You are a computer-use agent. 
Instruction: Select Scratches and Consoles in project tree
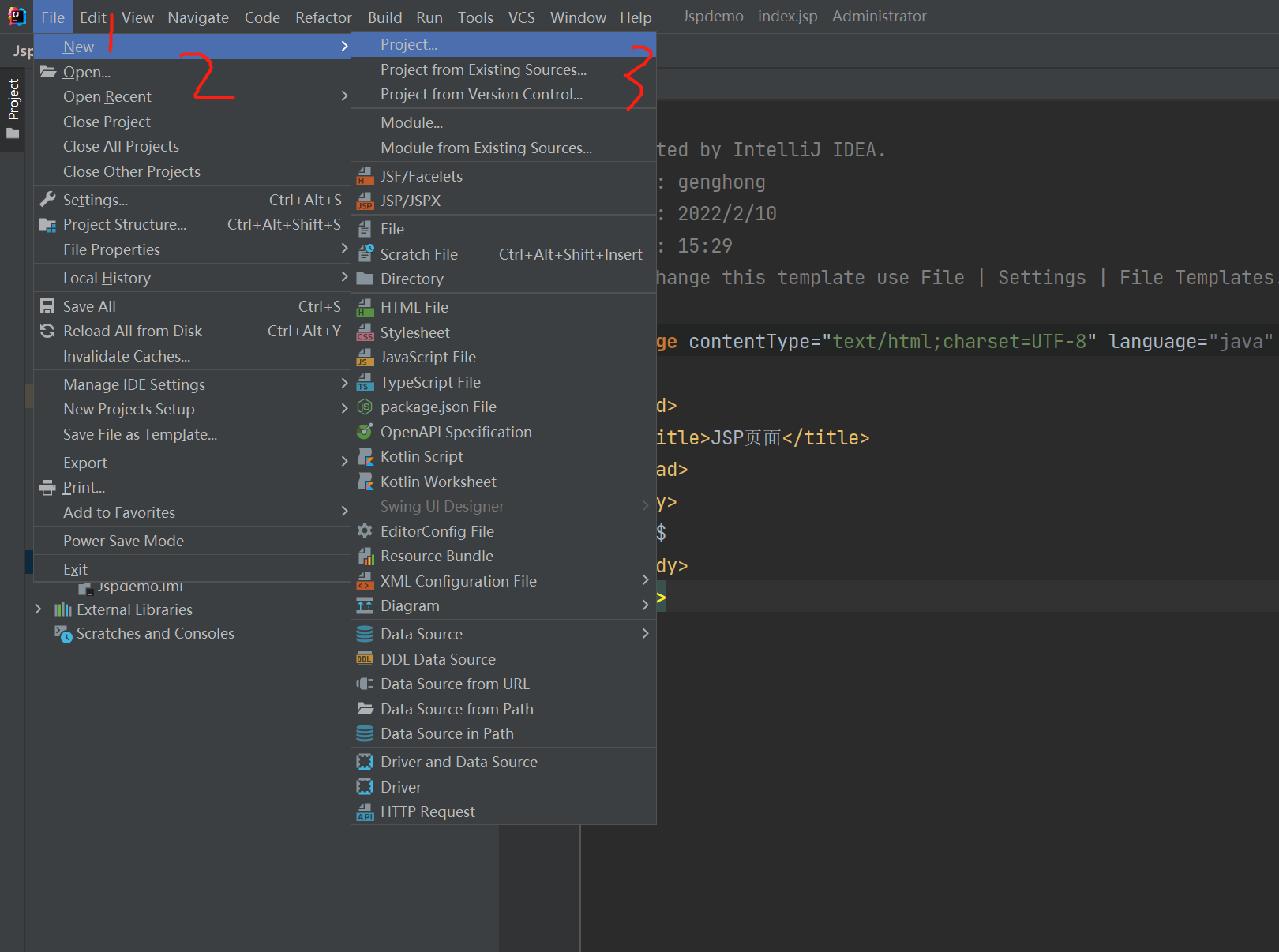155,633
